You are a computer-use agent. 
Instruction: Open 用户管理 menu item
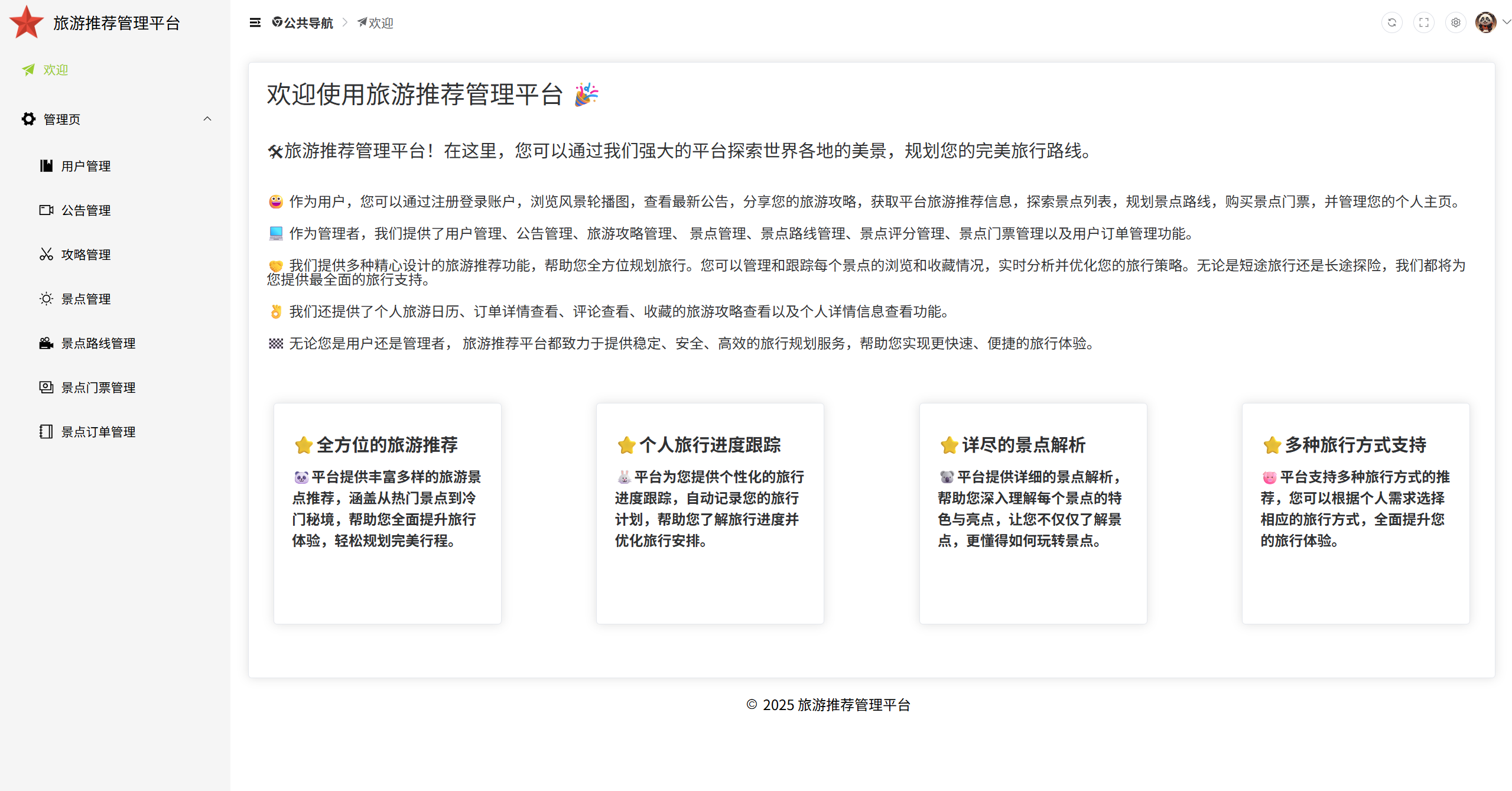(86, 166)
